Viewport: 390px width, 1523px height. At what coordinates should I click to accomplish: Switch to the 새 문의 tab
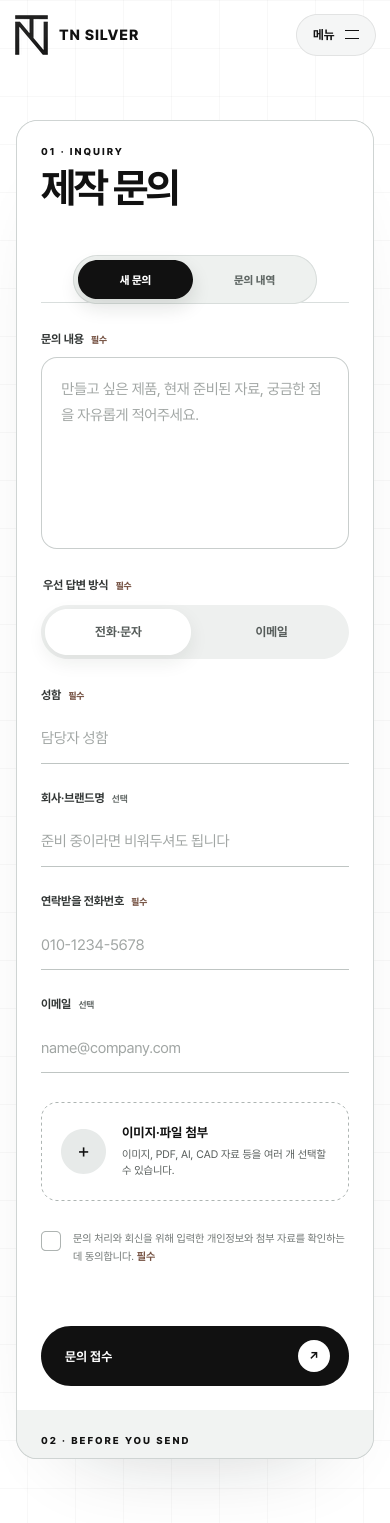point(135,280)
